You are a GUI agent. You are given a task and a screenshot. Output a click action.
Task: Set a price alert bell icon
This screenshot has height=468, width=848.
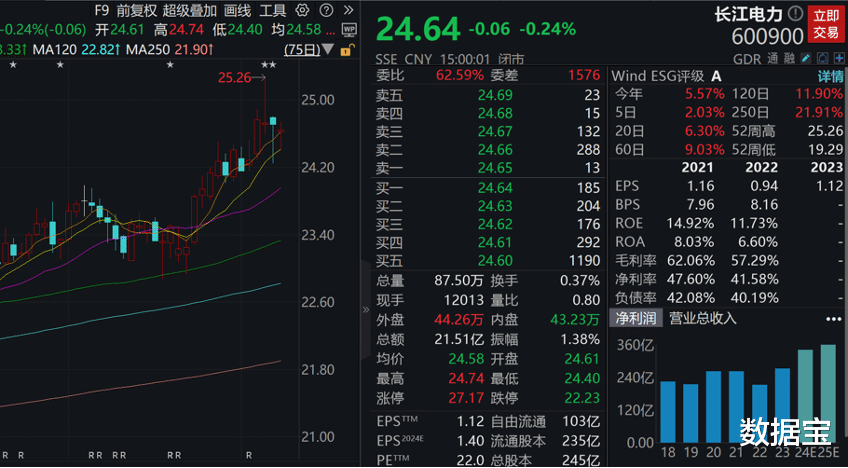[823, 58]
